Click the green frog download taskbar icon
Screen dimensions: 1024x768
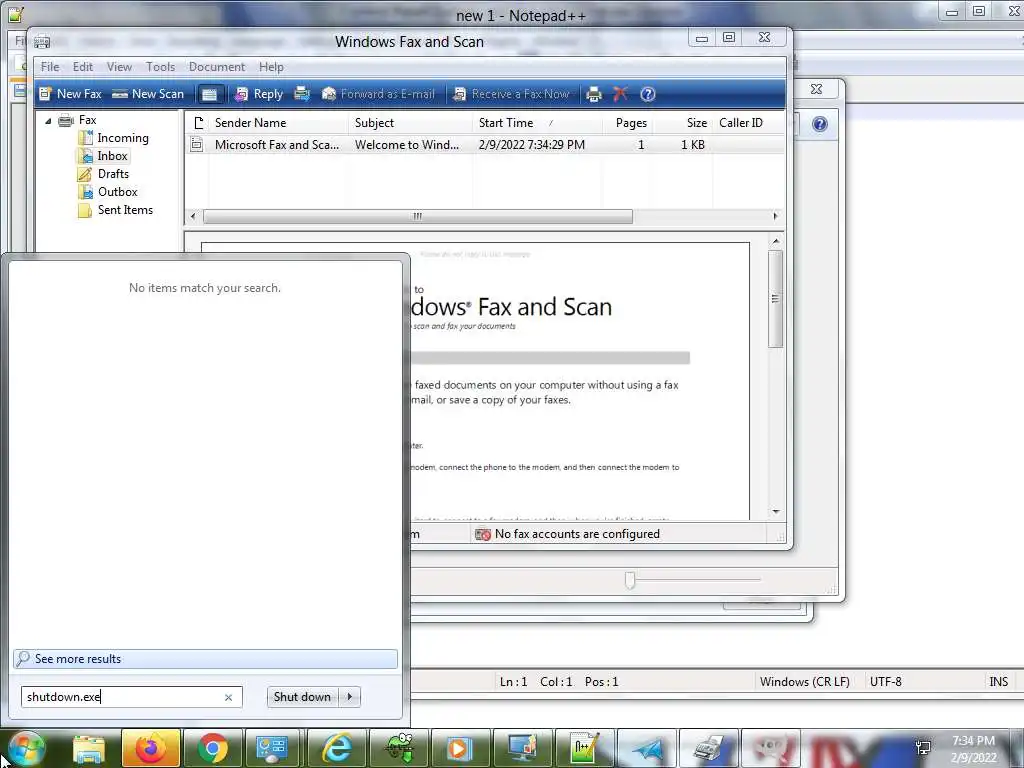tap(398, 749)
